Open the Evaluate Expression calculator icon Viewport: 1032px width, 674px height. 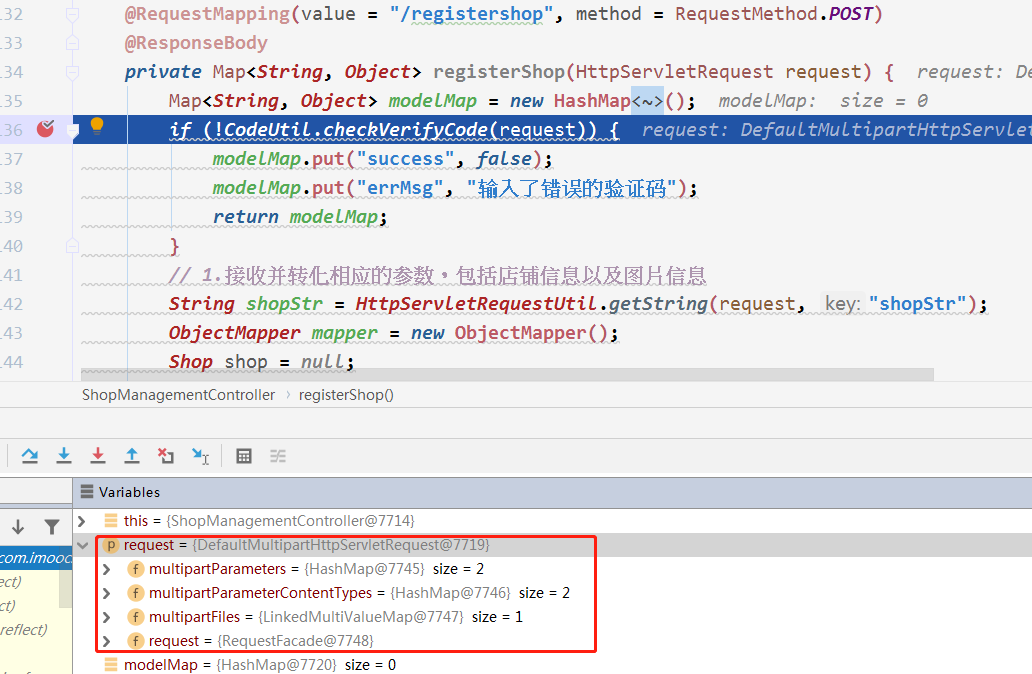[x=244, y=455]
